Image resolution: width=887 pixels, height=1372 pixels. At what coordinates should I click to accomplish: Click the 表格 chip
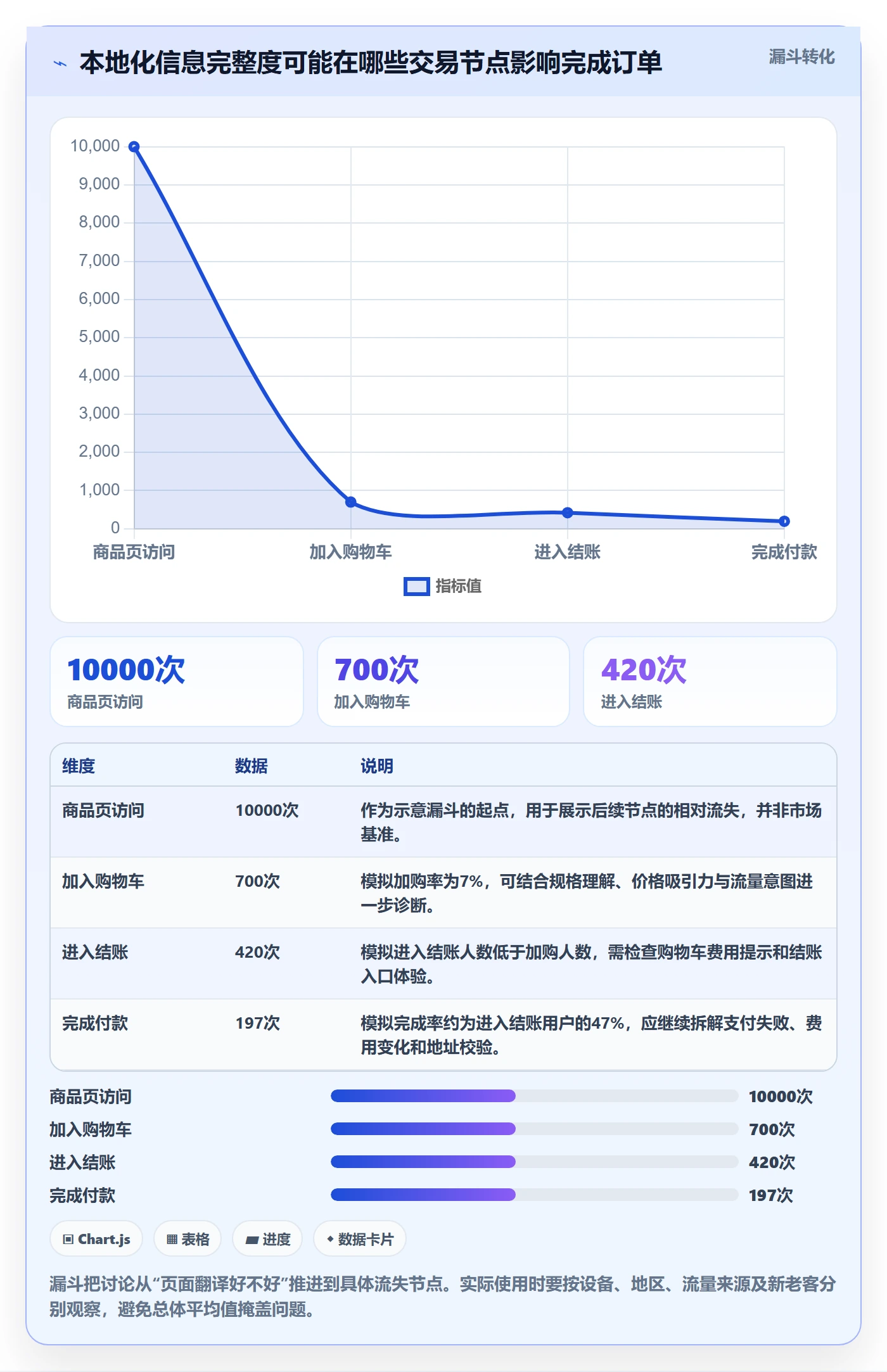coord(188,1239)
